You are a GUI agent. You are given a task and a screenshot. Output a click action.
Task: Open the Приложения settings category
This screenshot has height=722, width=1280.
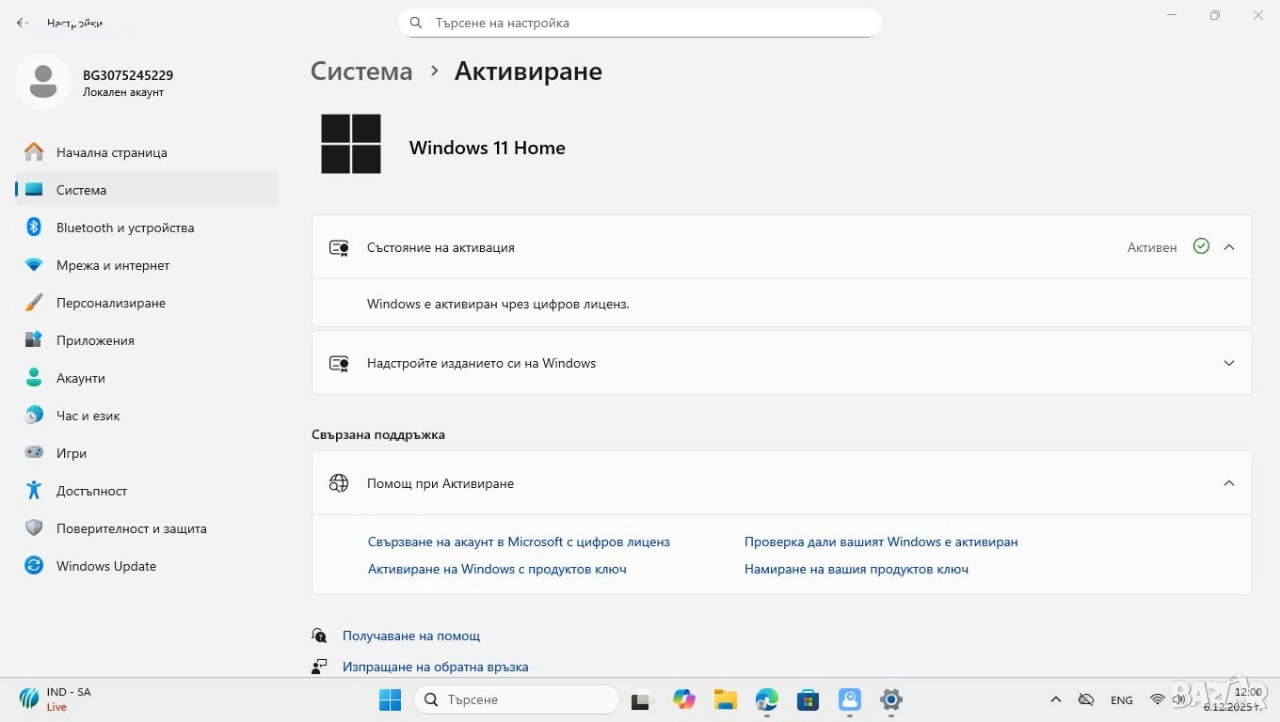tap(95, 341)
